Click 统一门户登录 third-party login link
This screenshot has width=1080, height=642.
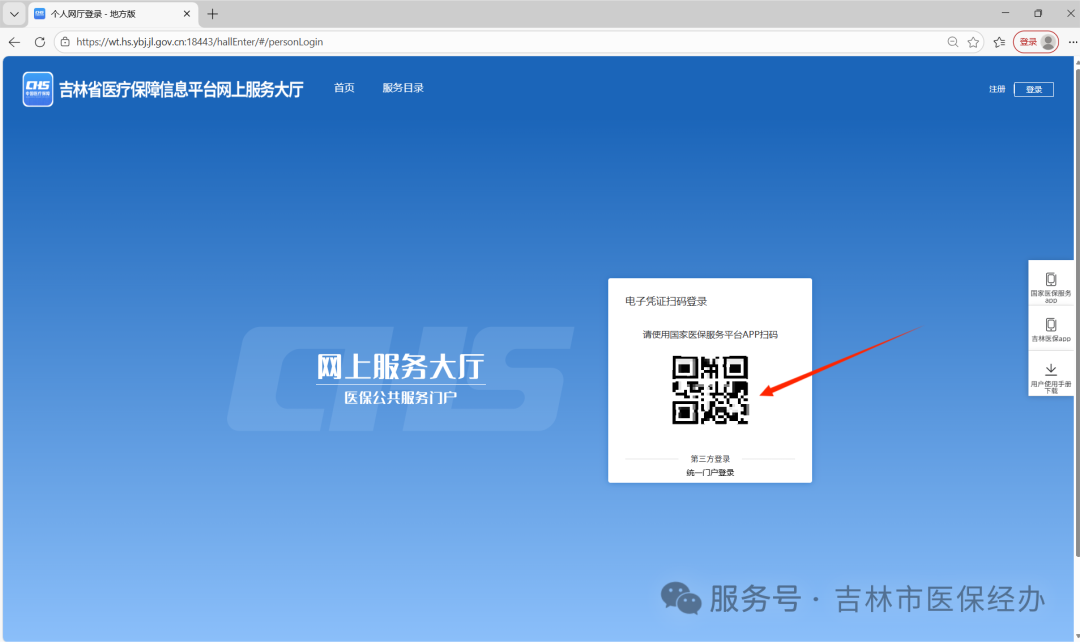pos(710,473)
